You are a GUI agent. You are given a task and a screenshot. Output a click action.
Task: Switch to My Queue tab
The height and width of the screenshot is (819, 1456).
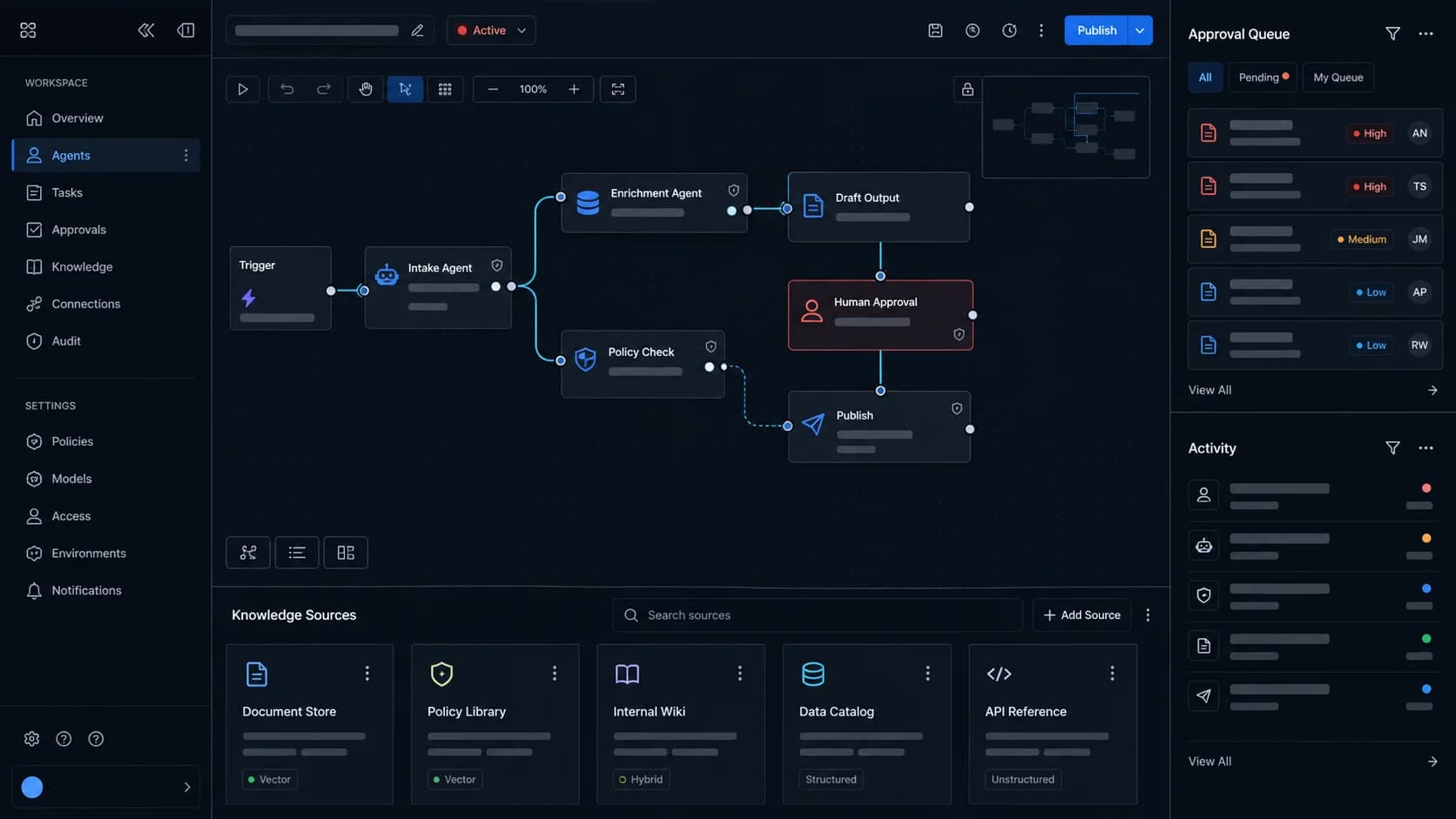pyautogui.click(x=1338, y=77)
